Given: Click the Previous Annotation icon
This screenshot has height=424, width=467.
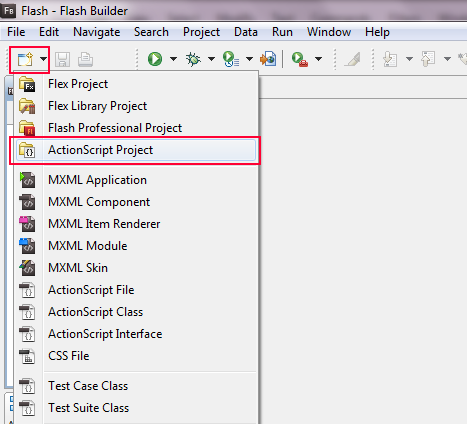Looking at the screenshot, I should pos(428,59).
